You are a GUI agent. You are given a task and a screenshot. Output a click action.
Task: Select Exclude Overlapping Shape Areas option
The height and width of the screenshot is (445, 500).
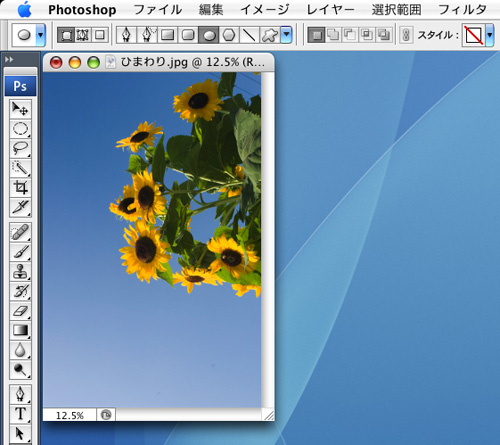coord(384,35)
